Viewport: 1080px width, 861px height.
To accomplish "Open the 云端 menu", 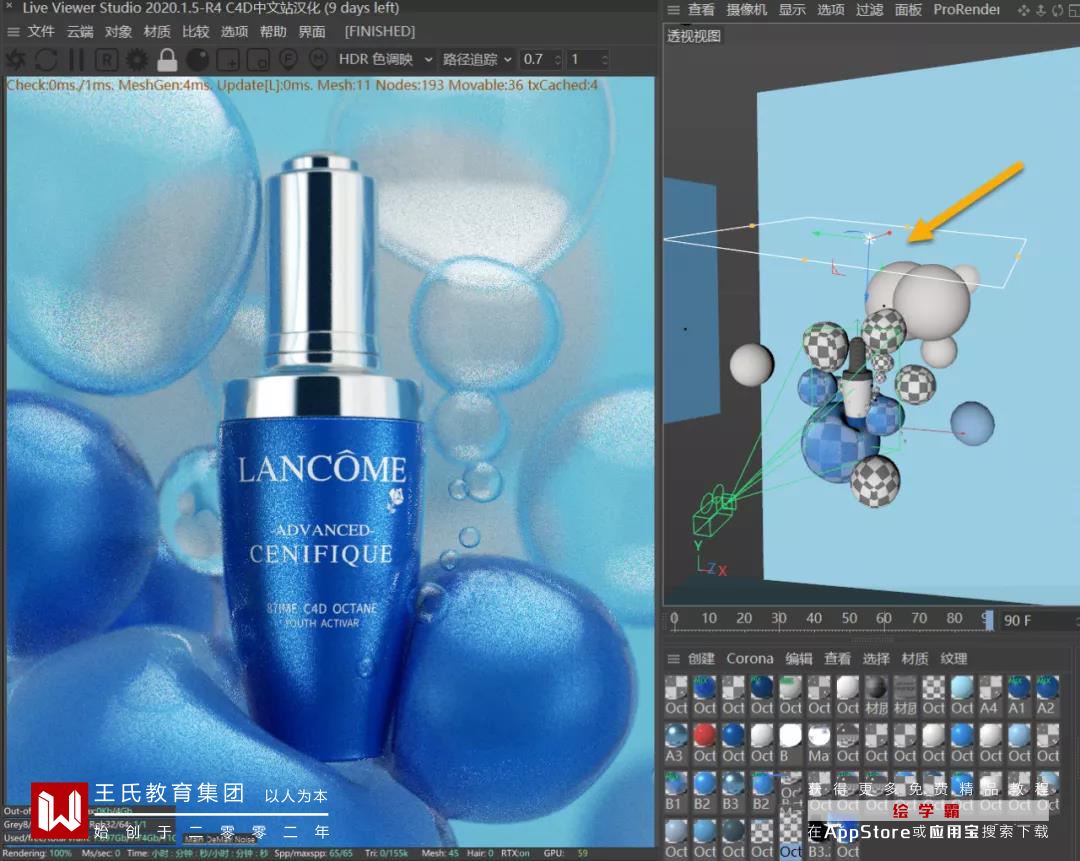I will click(80, 32).
